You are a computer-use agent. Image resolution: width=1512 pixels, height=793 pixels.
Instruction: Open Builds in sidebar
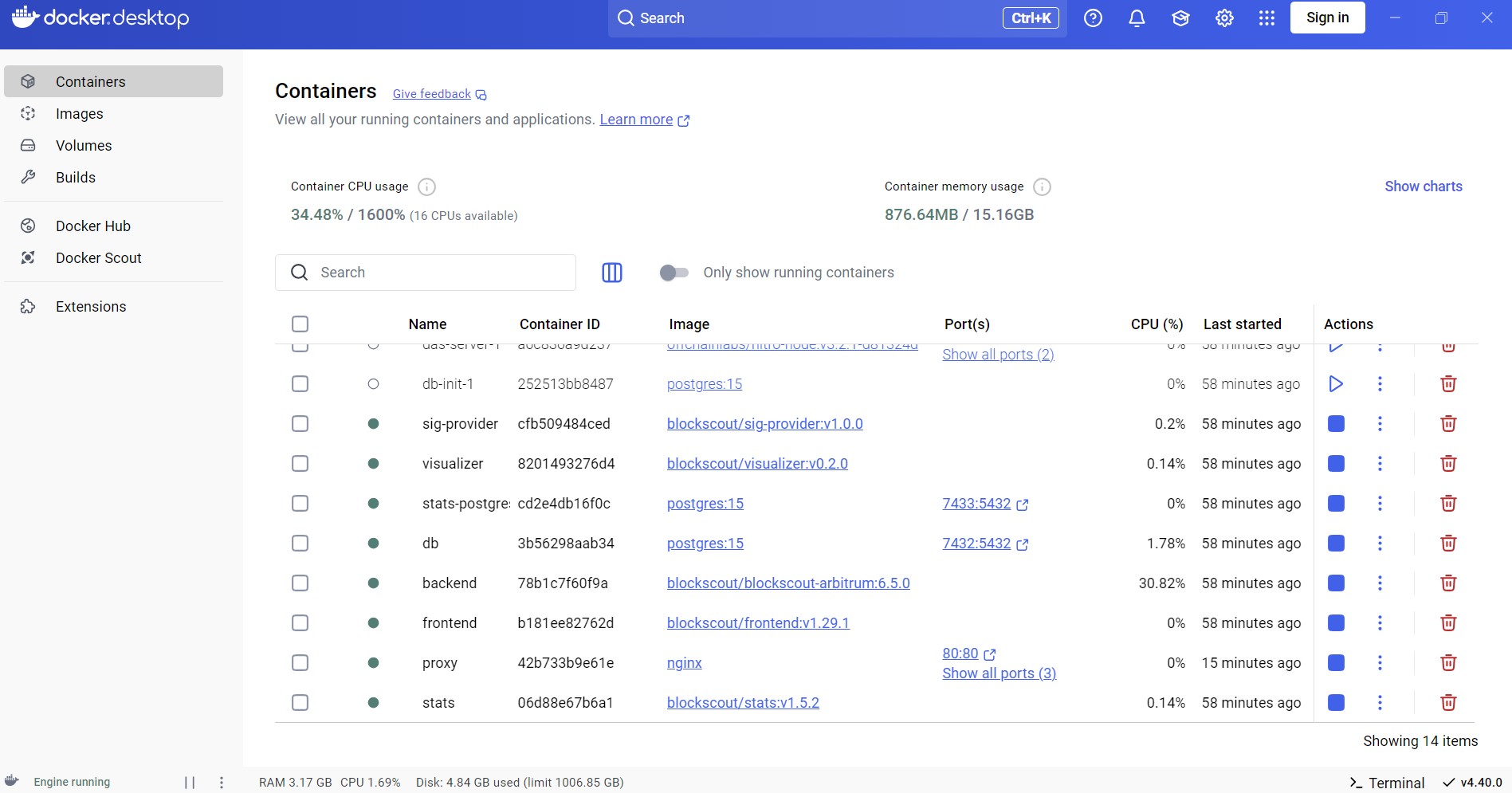(x=113, y=178)
